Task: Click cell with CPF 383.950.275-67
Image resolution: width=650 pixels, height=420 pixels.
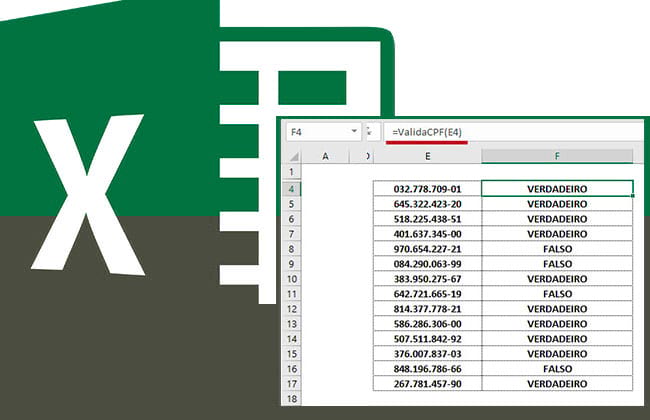Action: (x=427, y=279)
